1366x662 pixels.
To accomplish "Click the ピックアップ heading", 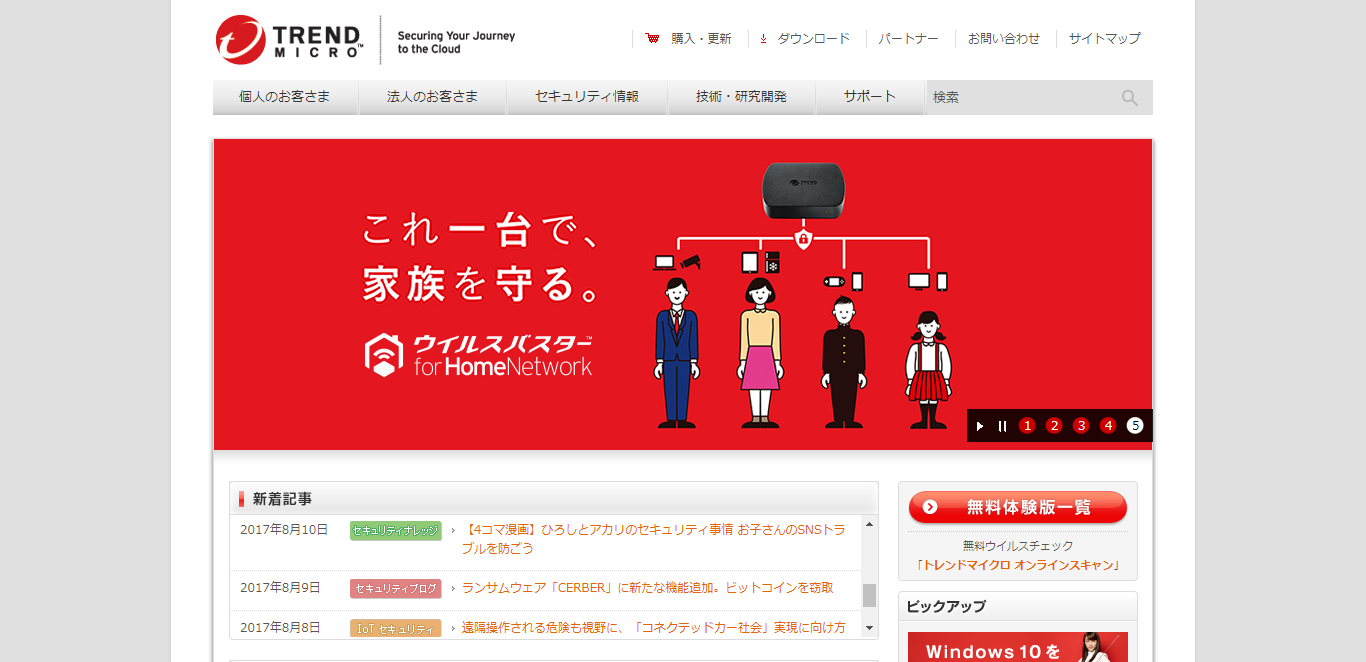I will point(946,606).
